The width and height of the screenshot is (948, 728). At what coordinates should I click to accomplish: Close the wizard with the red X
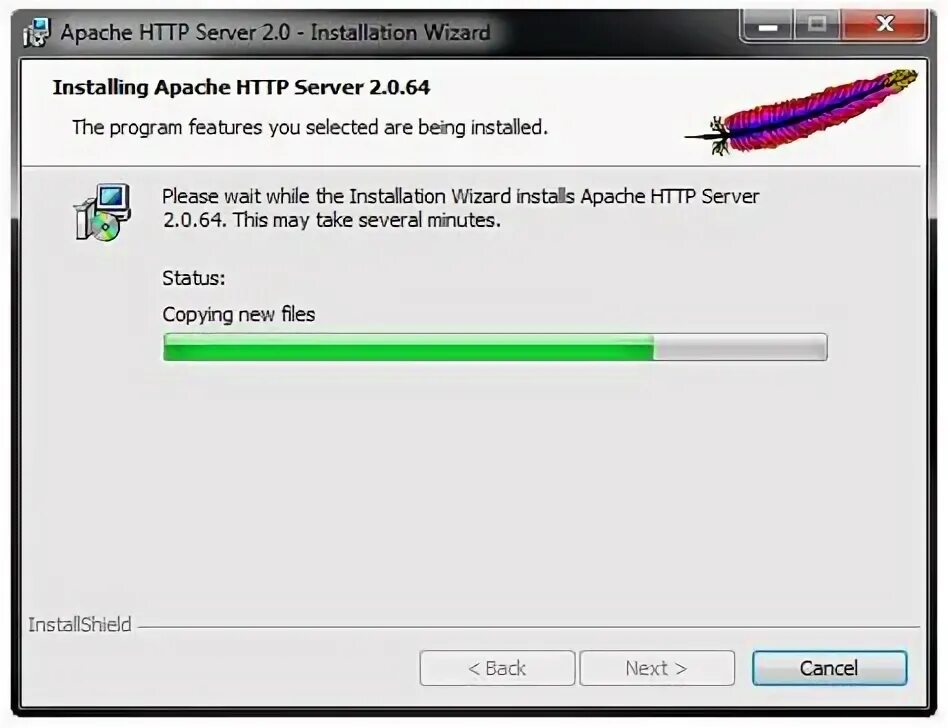pyautogui.click(x=885, y=26)
